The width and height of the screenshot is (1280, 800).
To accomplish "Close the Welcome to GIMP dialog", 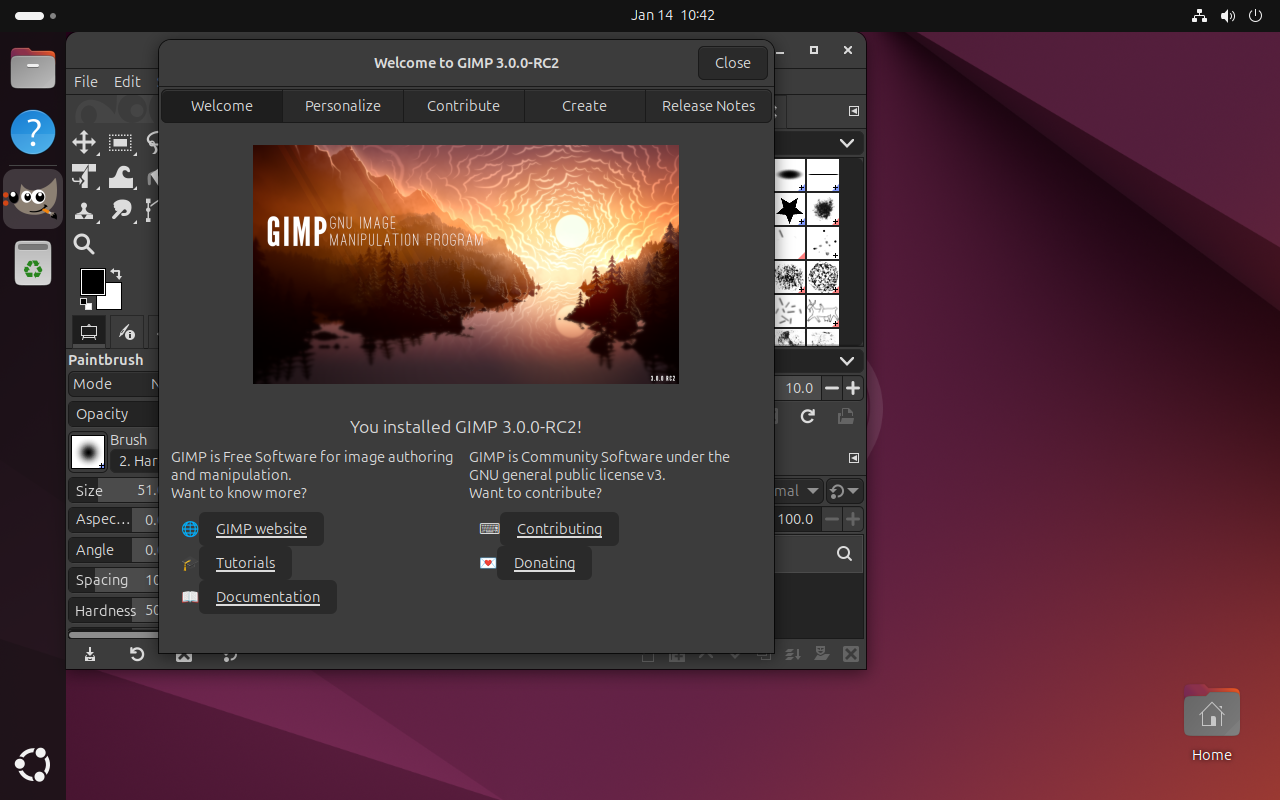I will (733, 62).
